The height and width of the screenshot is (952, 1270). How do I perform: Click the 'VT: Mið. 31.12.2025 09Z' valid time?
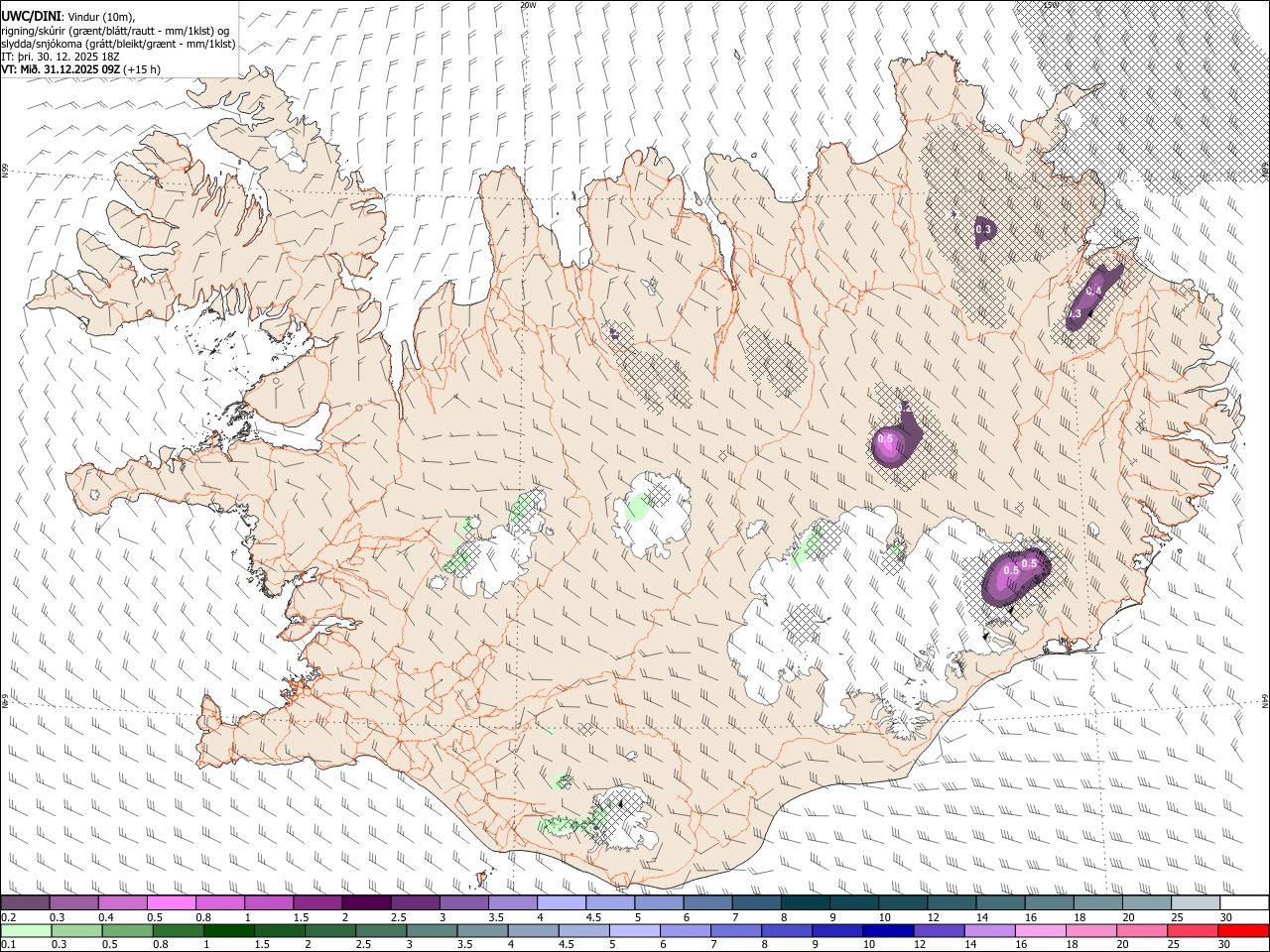[x=62, y=69]
